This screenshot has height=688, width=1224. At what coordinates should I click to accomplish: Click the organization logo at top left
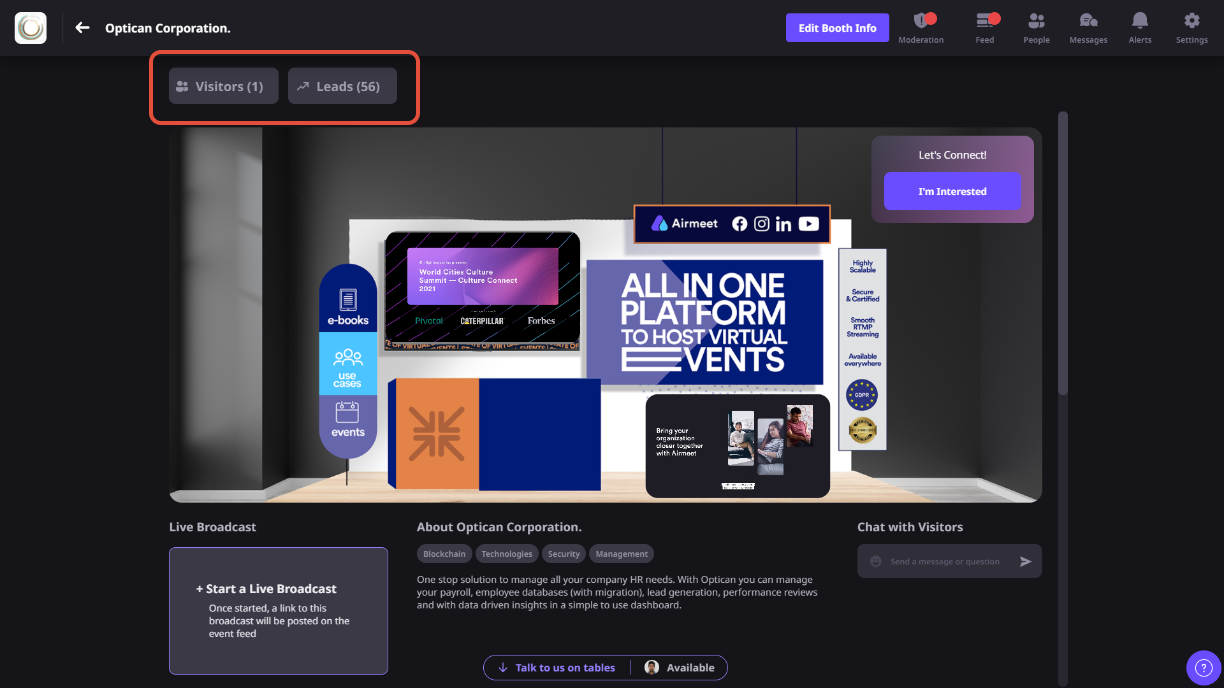[31, 28]
